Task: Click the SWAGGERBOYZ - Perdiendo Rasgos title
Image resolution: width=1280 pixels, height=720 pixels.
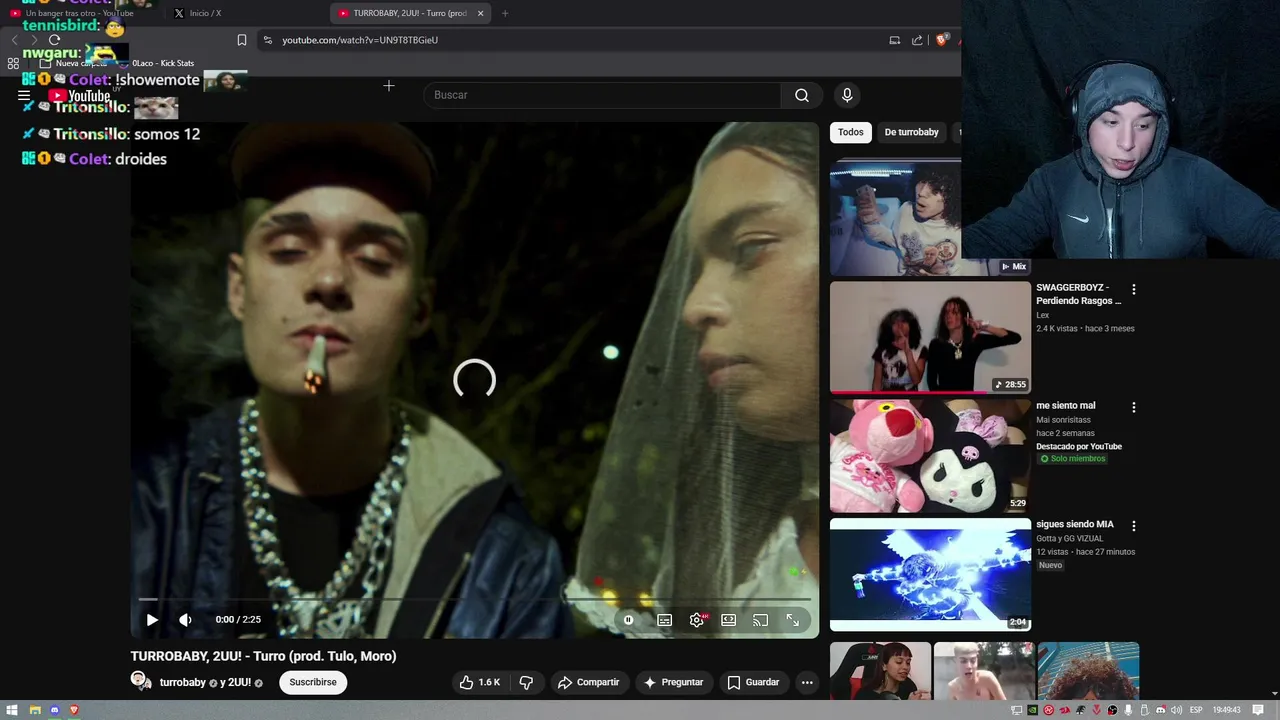Action: 1079,294
